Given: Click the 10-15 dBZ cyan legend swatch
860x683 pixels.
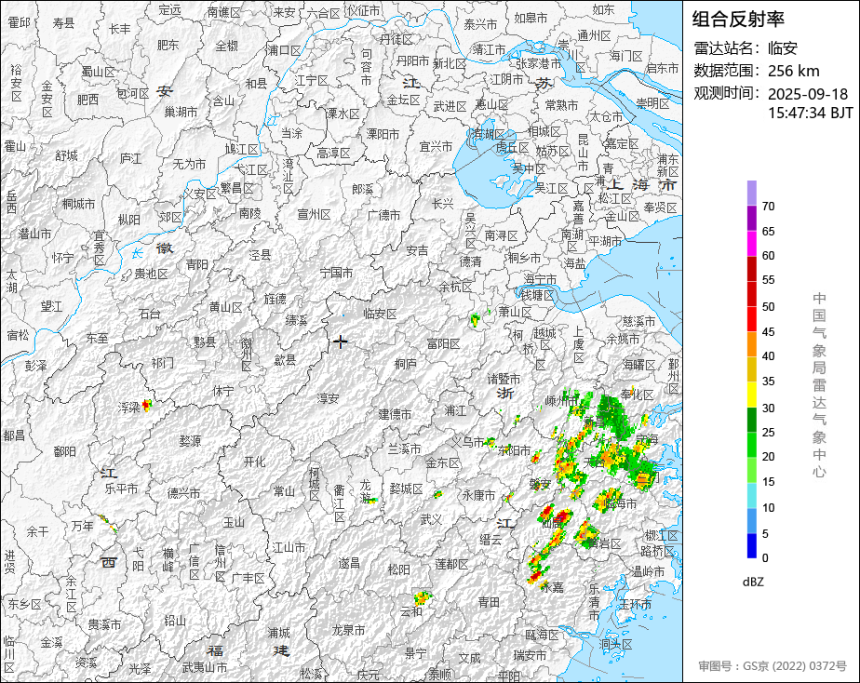Looking at the screenshot, I should [x=751, y=495].
